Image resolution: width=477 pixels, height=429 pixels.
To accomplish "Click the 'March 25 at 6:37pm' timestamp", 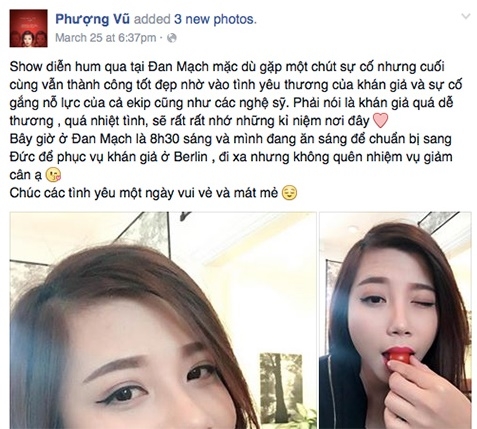I will [105, 38].
